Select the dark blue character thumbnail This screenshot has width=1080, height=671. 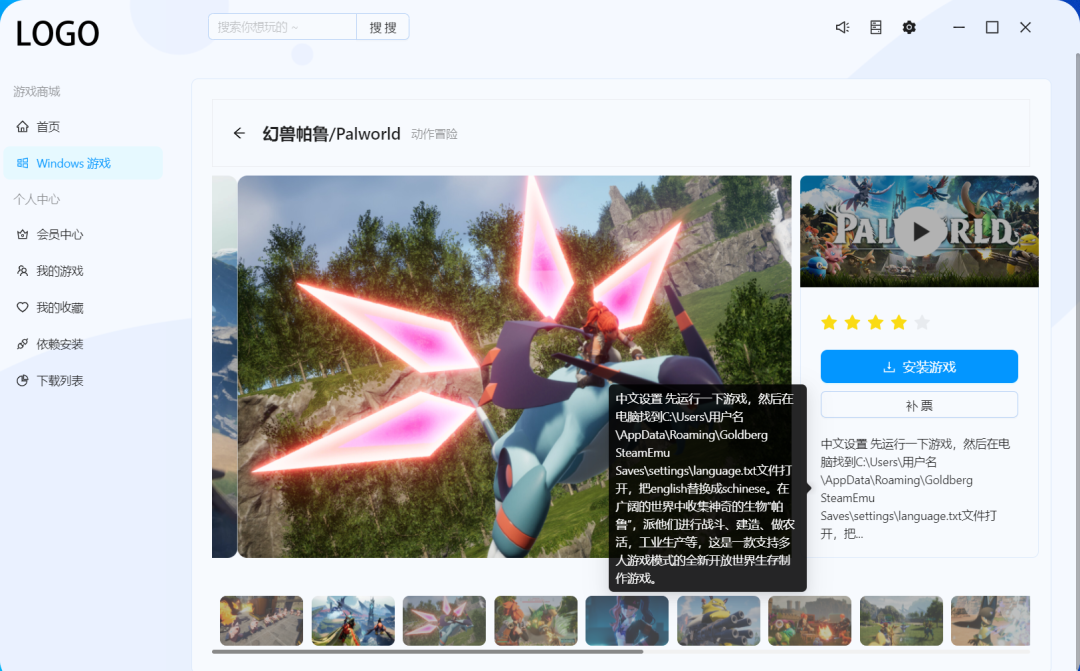coord(627,621)
